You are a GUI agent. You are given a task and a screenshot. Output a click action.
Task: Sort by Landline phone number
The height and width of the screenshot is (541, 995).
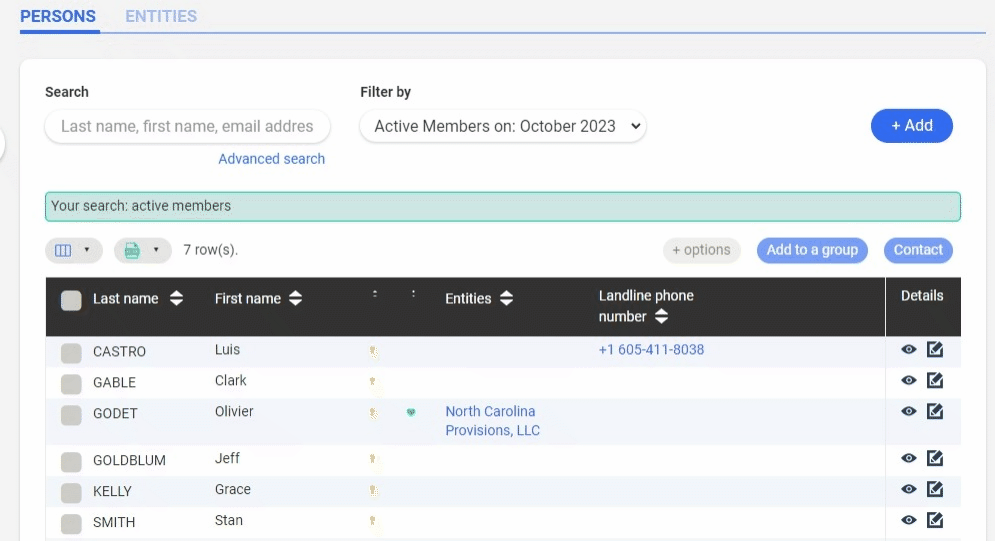pyautogui.click(x=661, y=316)
